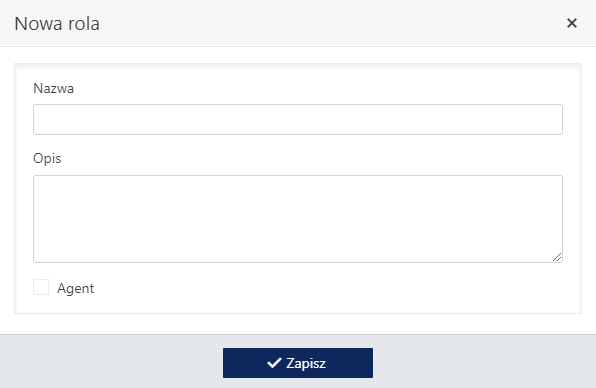Click the Opis field label
Screen dimensions: 596x388
pos(47,158)
